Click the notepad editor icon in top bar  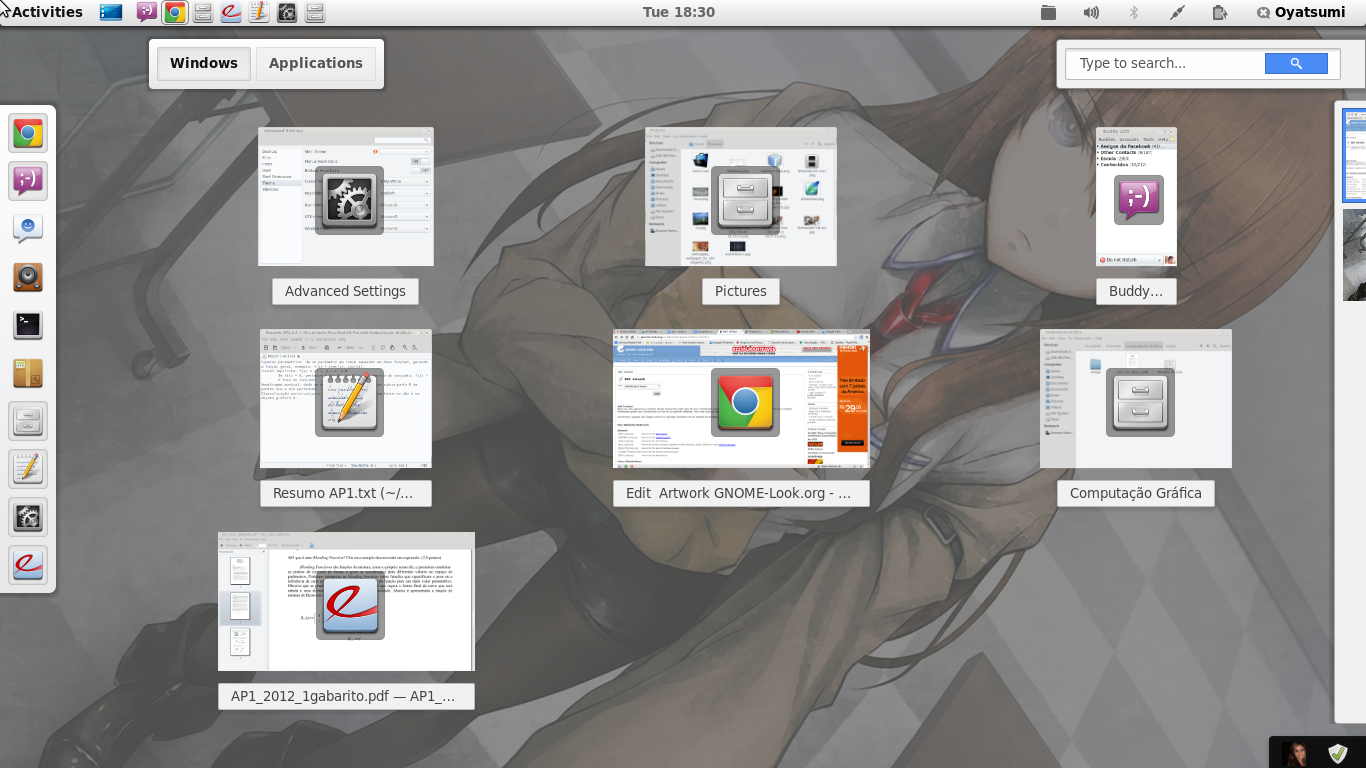click(259, 12)
